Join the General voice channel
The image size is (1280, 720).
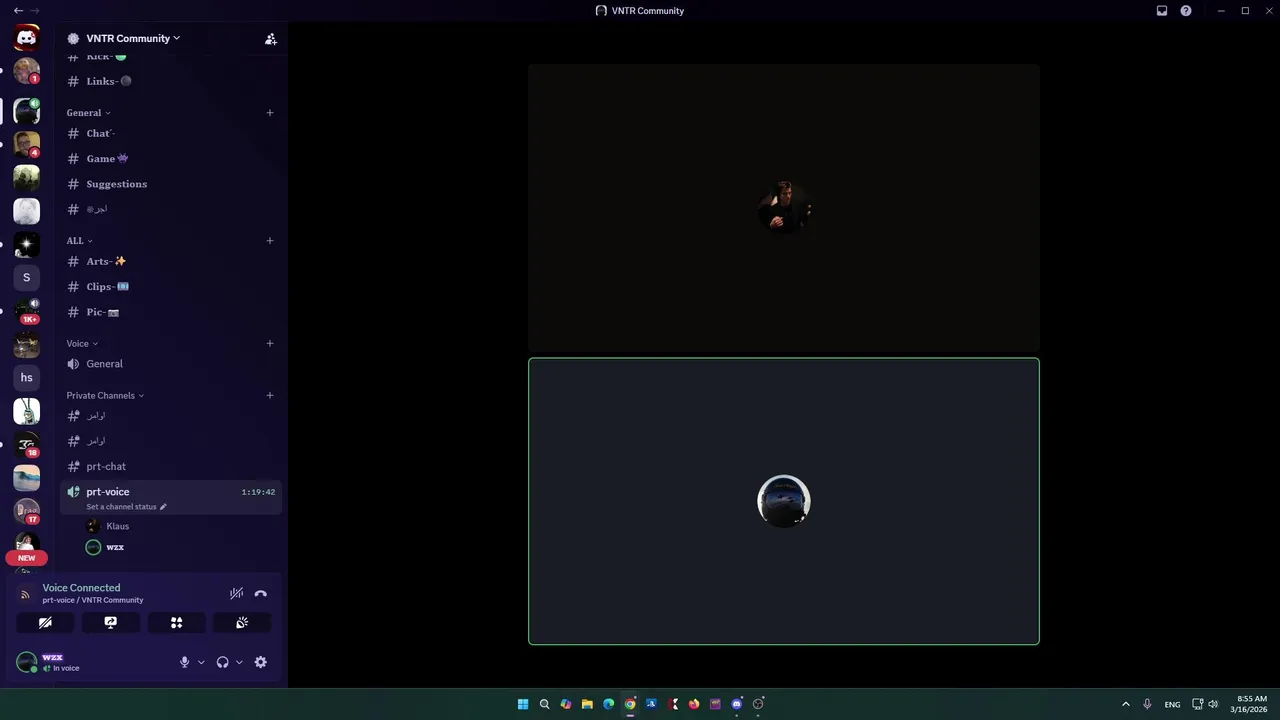pyautogui.click(x=171, y=364)
